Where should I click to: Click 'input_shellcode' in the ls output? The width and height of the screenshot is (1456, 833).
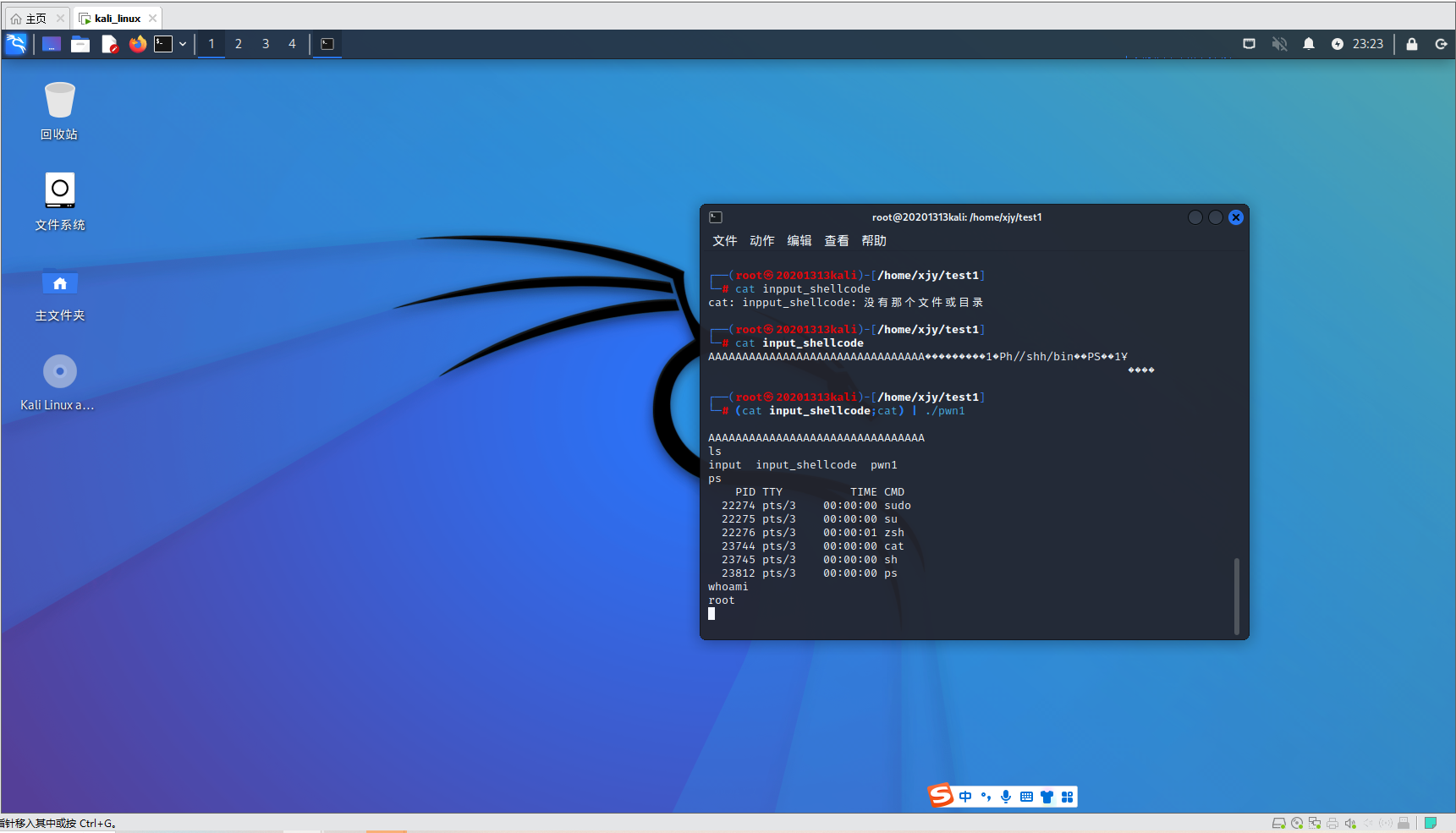coord(806,465)
